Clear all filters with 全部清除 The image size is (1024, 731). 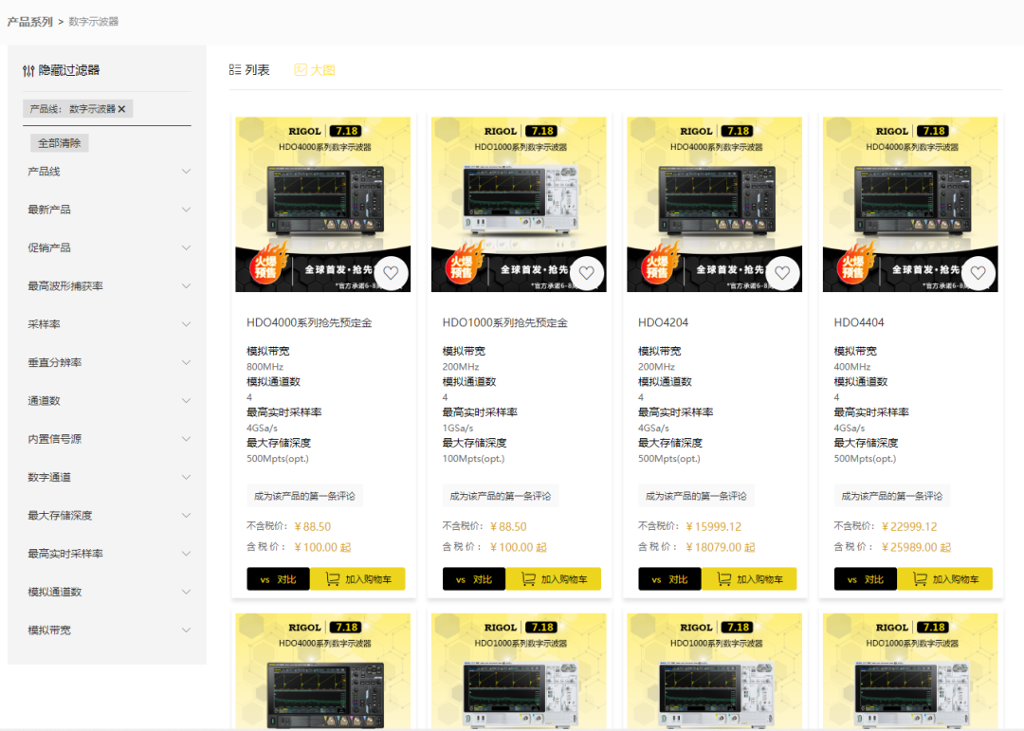click(59, 143)
